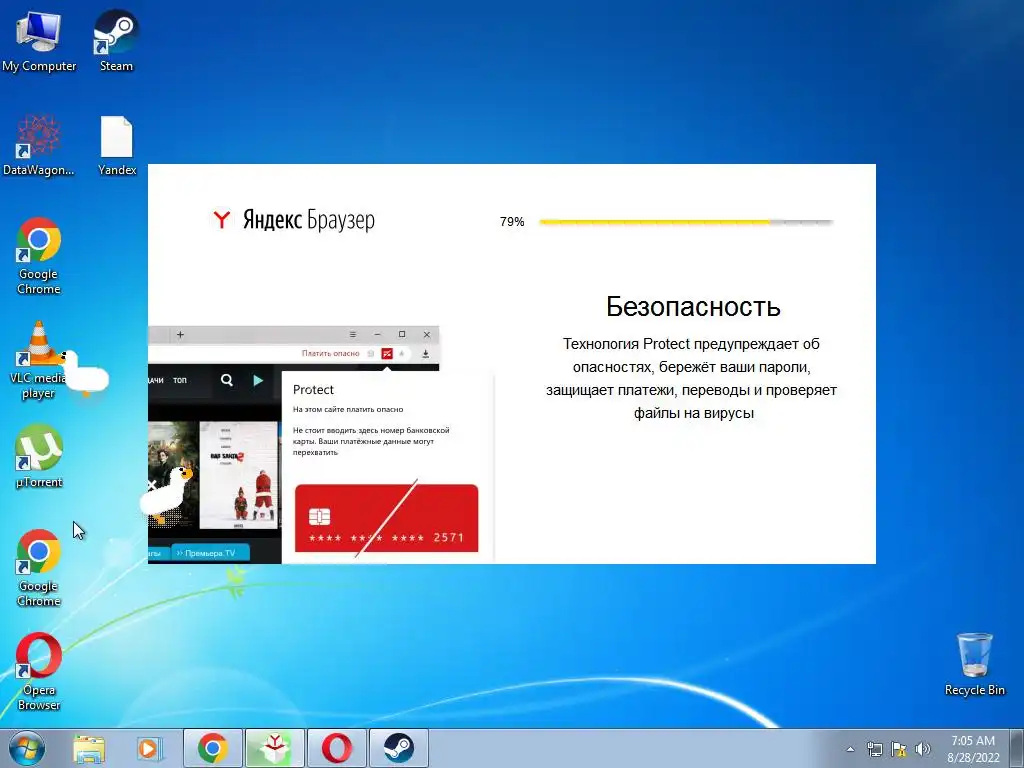The width and height of the screenshot is (1024, 768).
Task: Click the 79% progress label
Action: [x=512, y=222]
